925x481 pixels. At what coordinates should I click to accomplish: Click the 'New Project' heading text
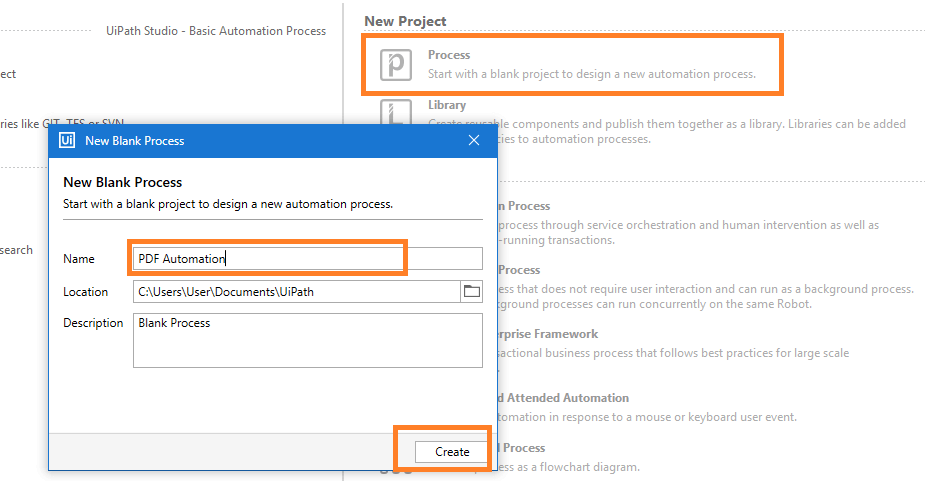click(x=405, y=21)
